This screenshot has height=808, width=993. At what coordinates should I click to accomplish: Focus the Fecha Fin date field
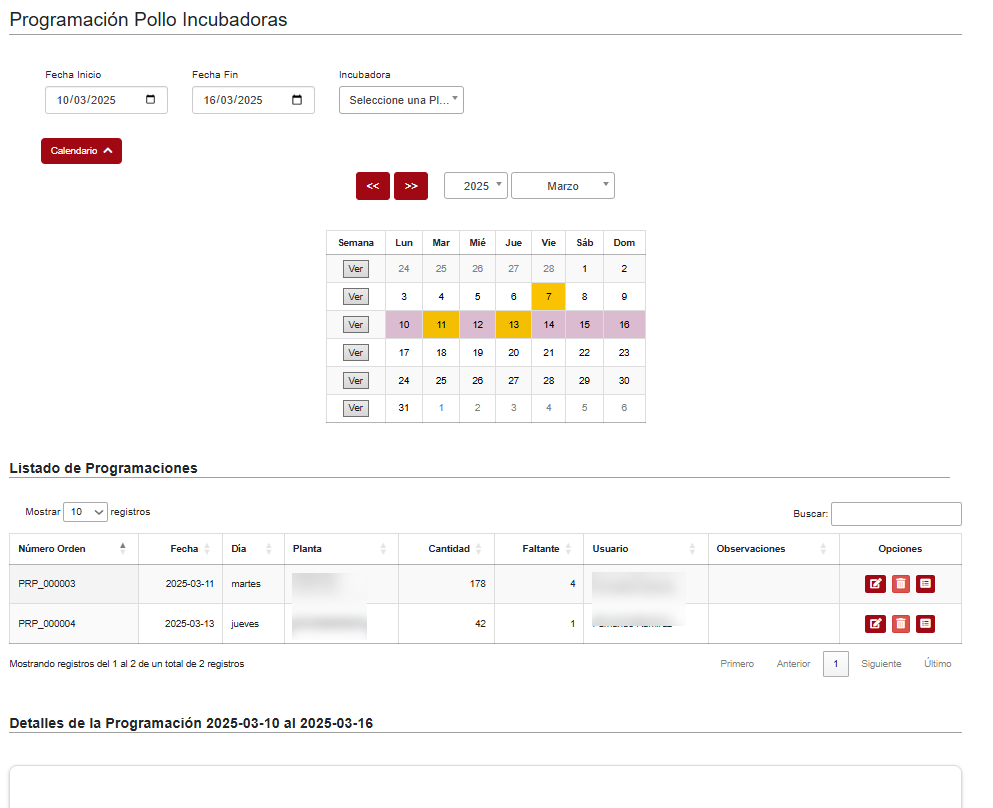pyautogui.click(x=253, y=100)
